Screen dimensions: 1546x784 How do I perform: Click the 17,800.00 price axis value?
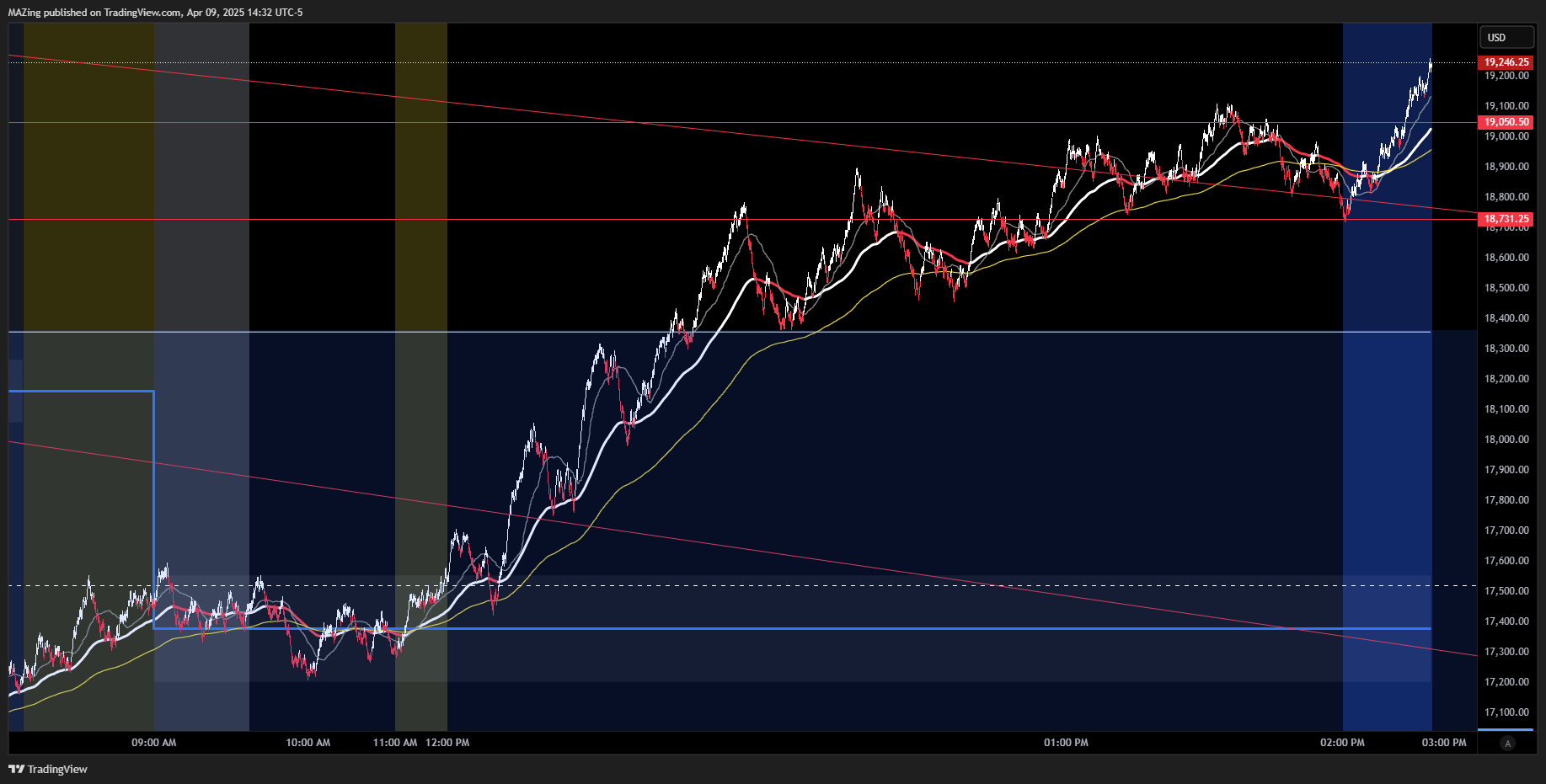(1506, 500)
